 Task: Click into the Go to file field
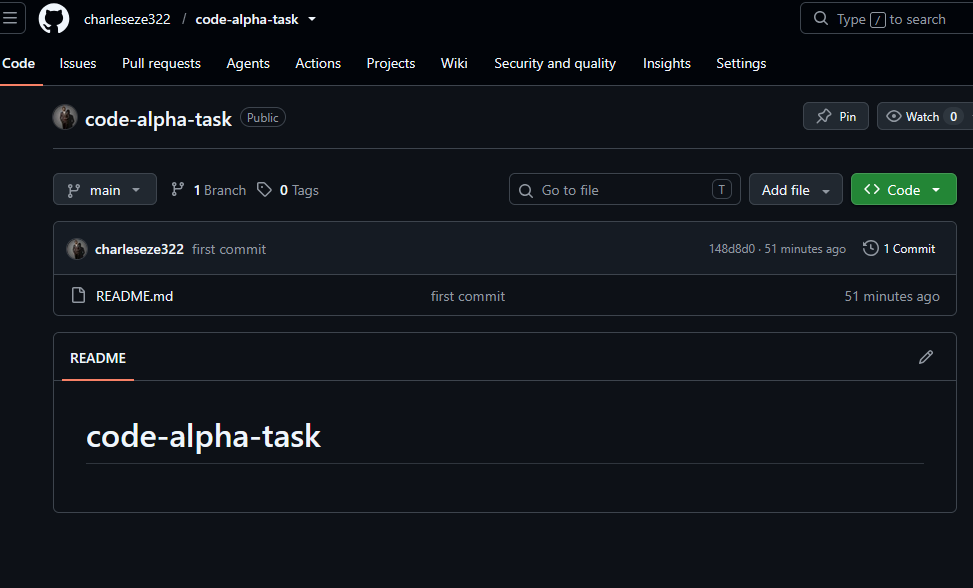click(624, 189)
